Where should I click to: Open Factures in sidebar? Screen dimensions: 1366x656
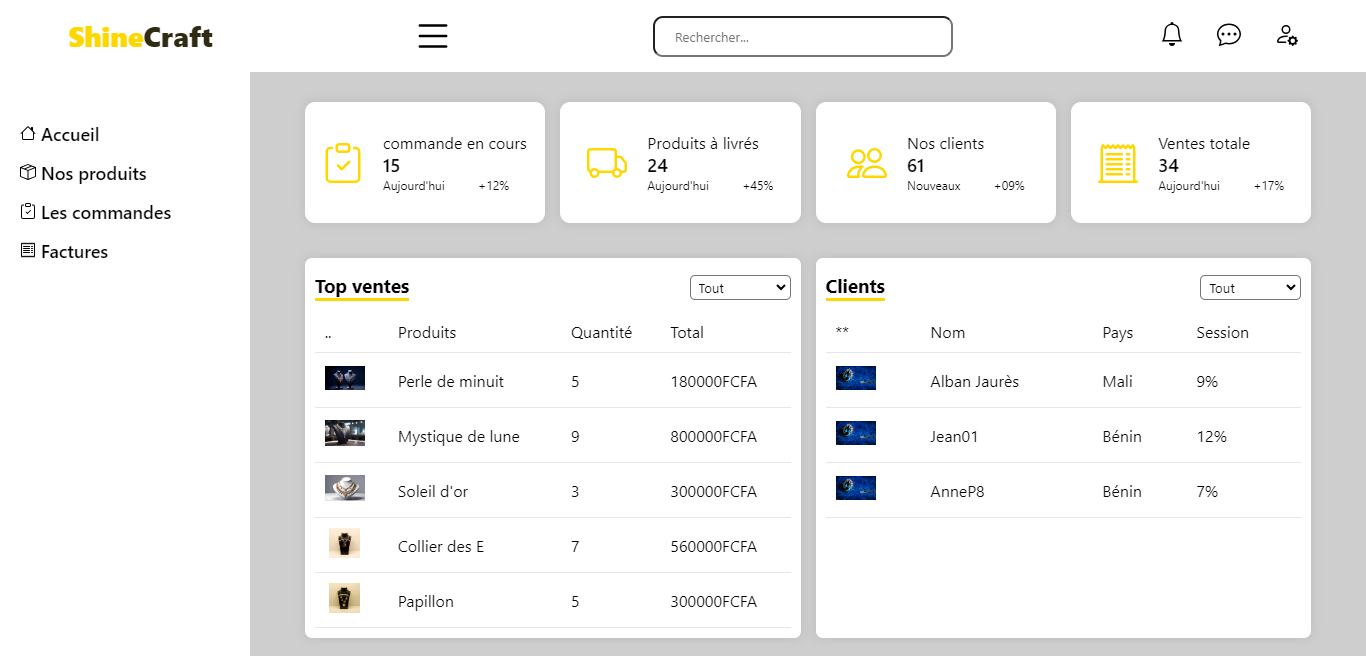click(74, 251)
